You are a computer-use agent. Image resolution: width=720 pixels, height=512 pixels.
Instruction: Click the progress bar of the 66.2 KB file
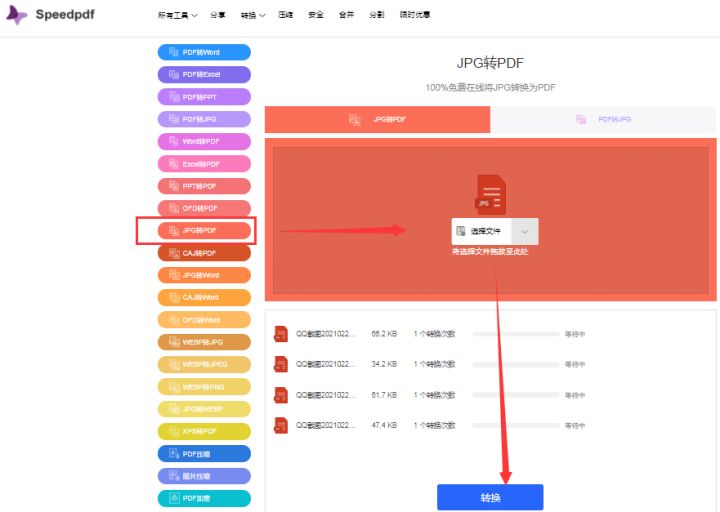516,334
